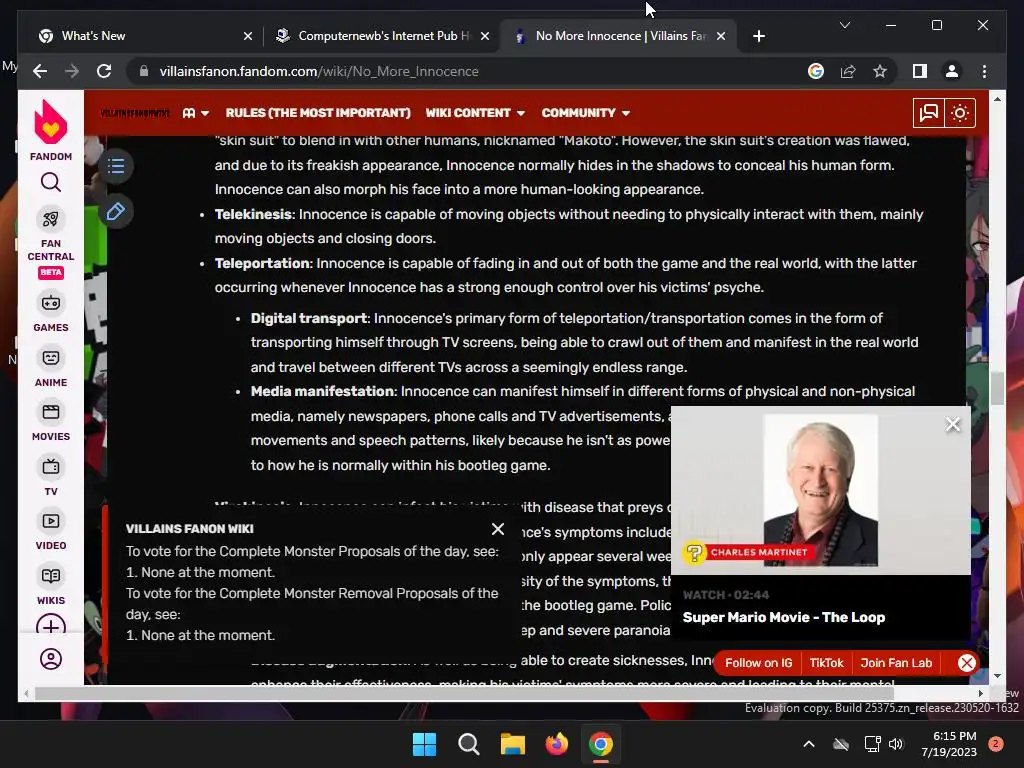The image size is (1024, 768).
Task: Go back to previous page
Action: 40,71
